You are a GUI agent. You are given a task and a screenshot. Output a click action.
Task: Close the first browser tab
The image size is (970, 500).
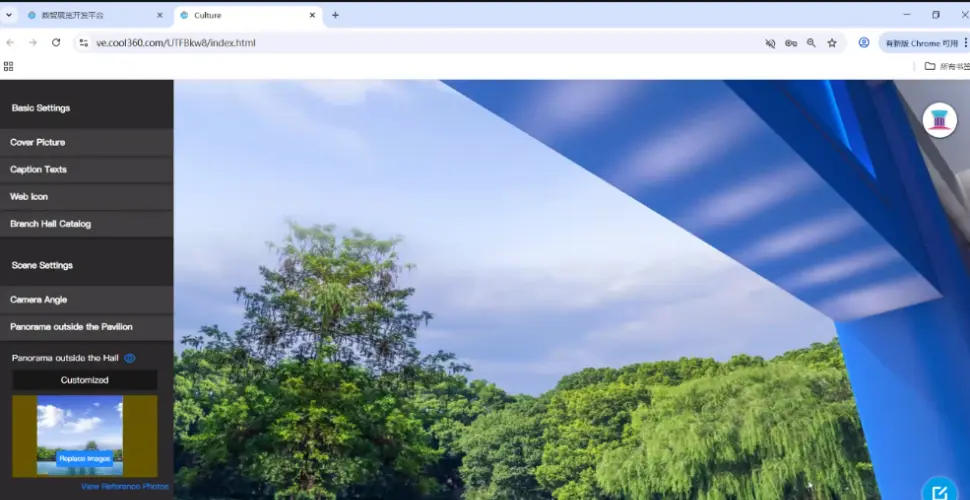160,15
